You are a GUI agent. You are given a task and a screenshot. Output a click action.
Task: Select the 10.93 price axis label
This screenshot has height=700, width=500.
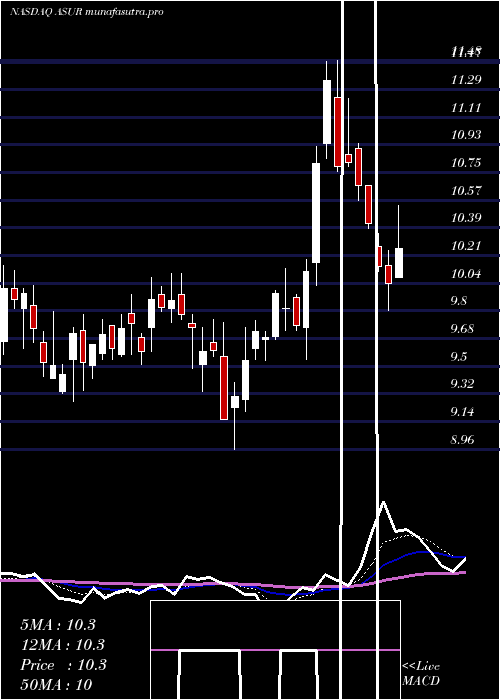(x=466, y=135)
